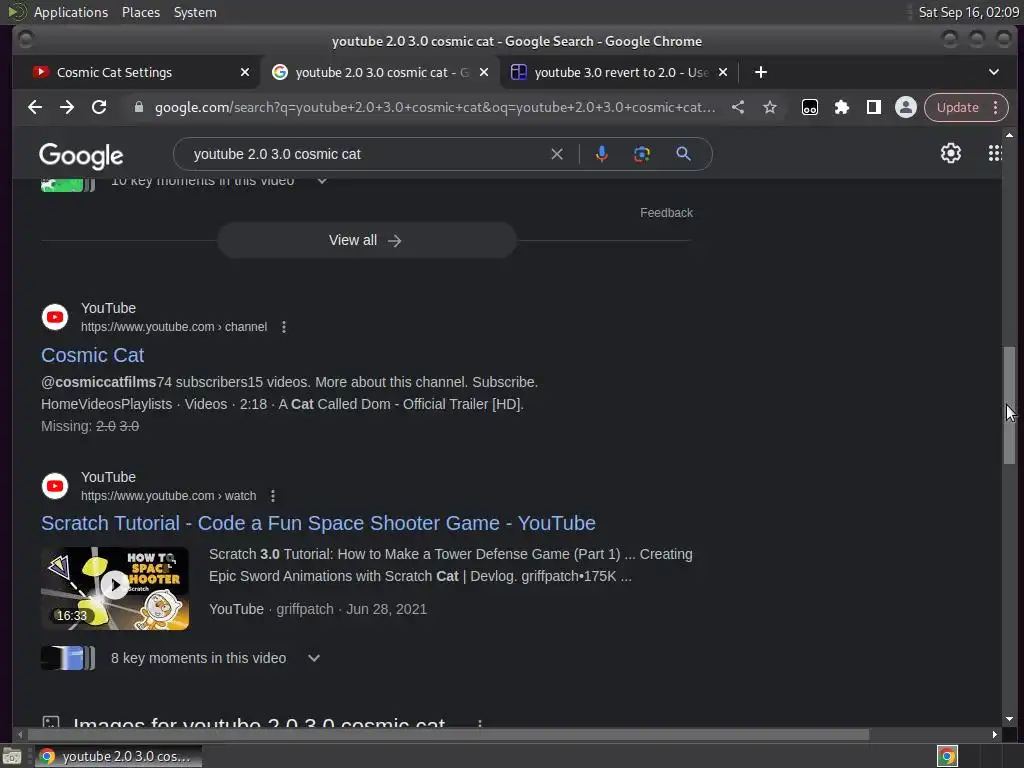Screen dimensions: 1024x768
Task: Open the Google apps grid
Action: pyautogui.click(x=994, y=153)
